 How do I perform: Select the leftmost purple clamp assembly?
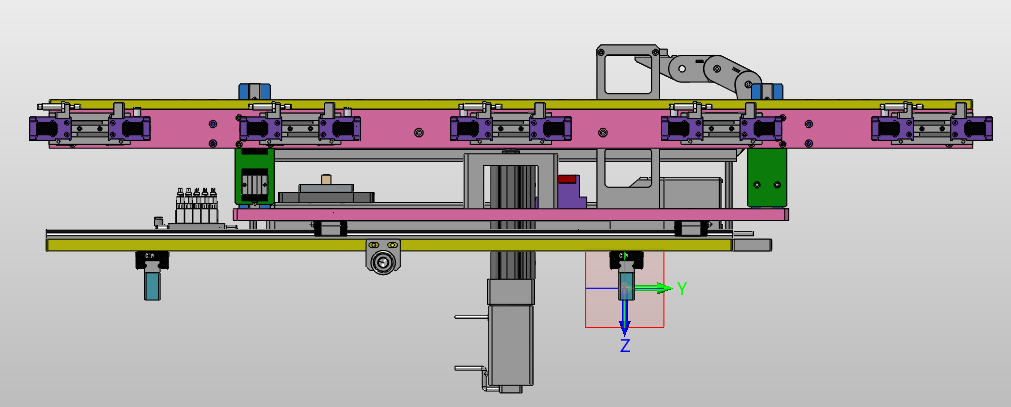click(x=90, y=124)
